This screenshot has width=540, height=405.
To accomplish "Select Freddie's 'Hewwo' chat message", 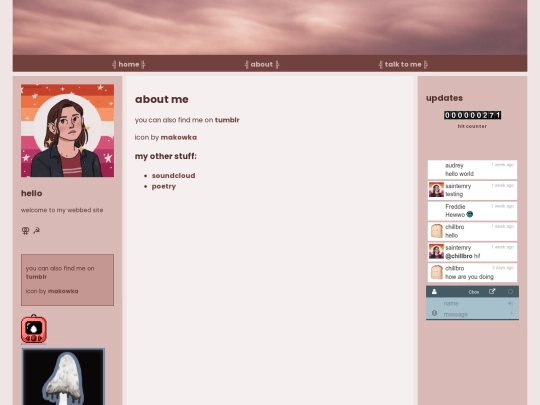I will click(472, 211).
